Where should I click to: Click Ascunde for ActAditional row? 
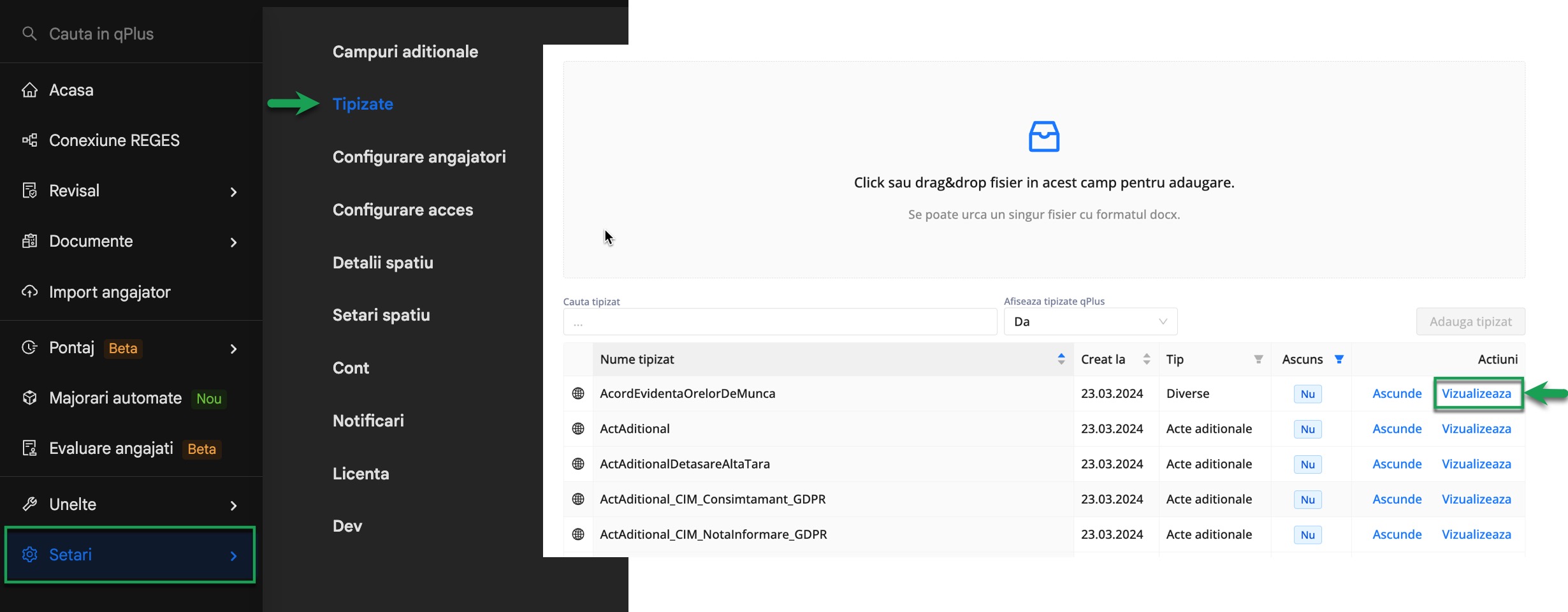click(x=1397, y=428)
